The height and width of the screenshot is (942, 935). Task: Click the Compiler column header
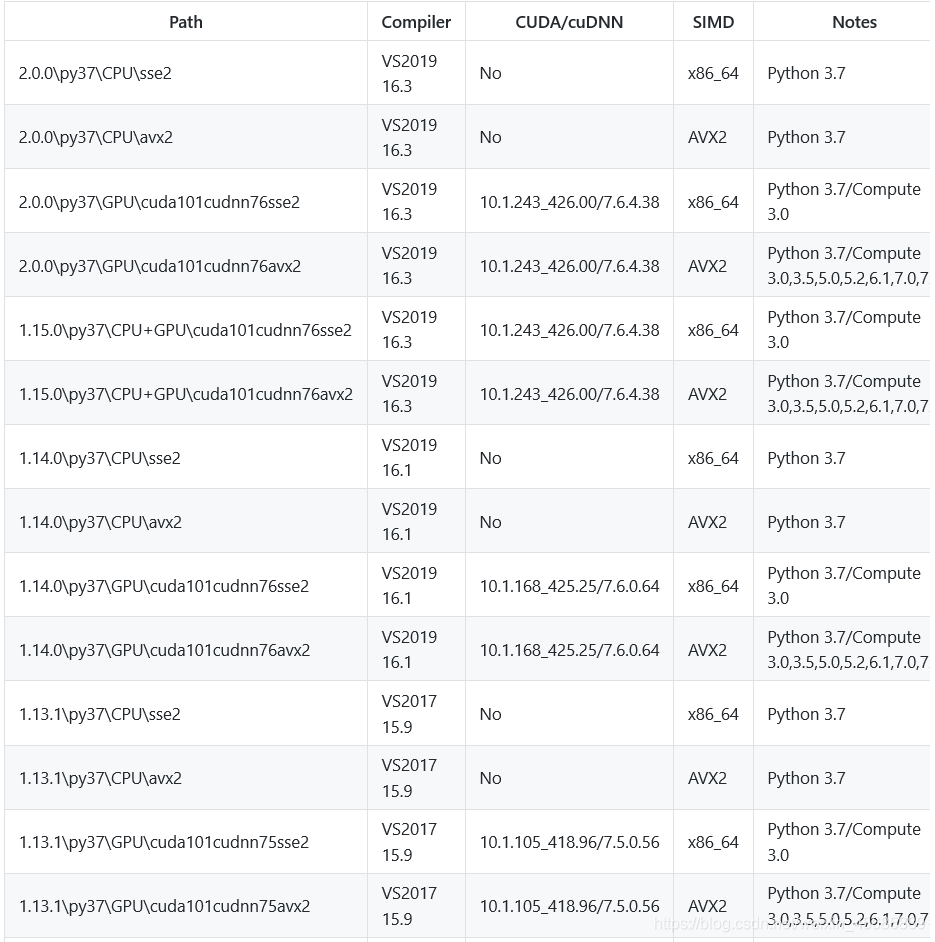416,22
